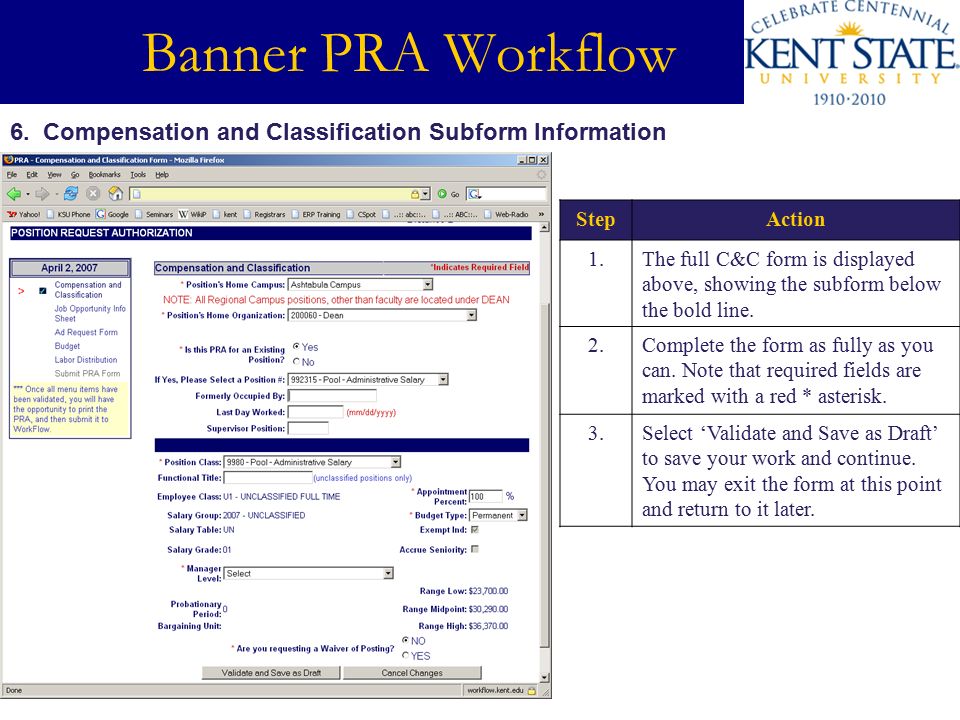Click the page icon in address bar

pos(137,194)
